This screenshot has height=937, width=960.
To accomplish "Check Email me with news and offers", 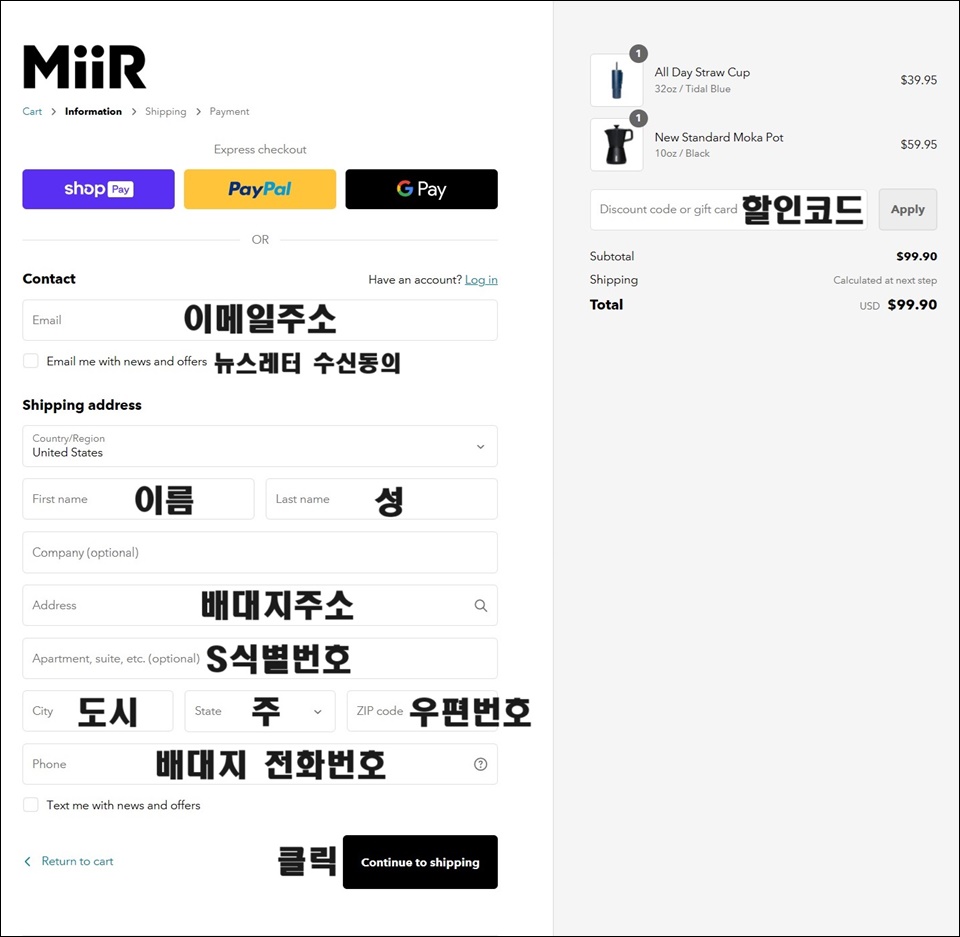I will pos(31,361).
